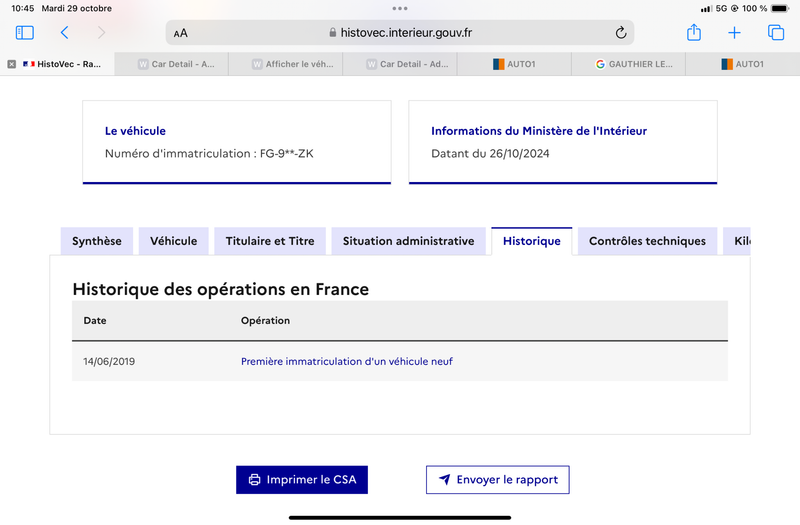800x525 pixels.
Task: Click the Imprimer le CSA button
Action: point(302,480)
